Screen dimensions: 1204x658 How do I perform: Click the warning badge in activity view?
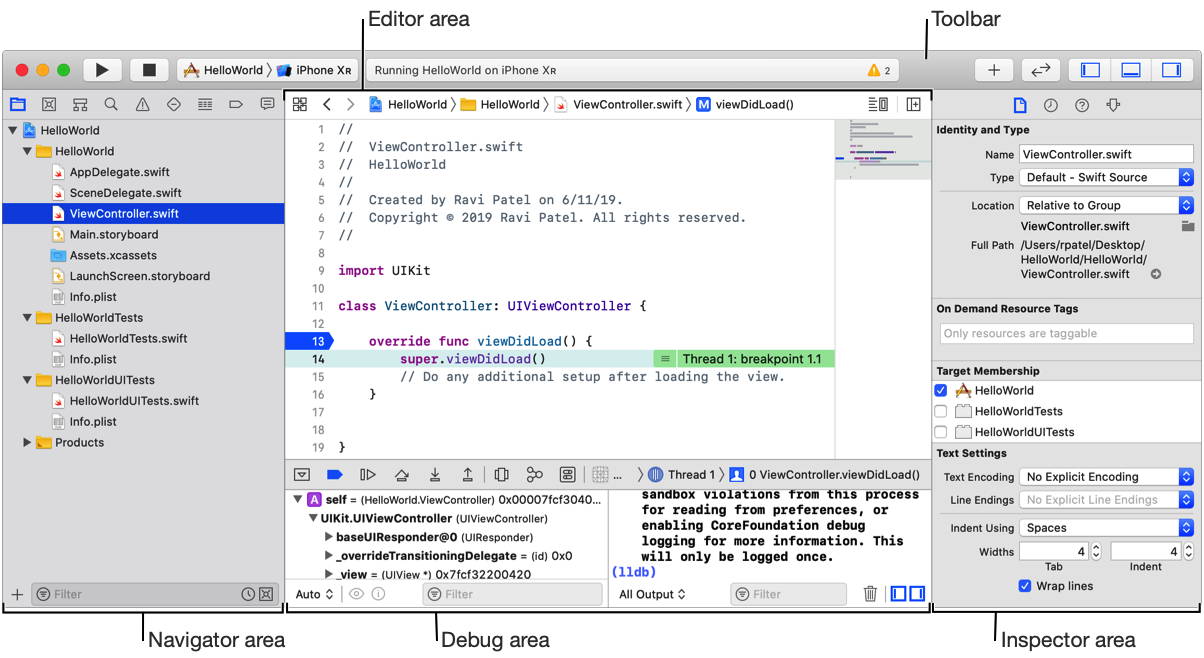(880, 71)
